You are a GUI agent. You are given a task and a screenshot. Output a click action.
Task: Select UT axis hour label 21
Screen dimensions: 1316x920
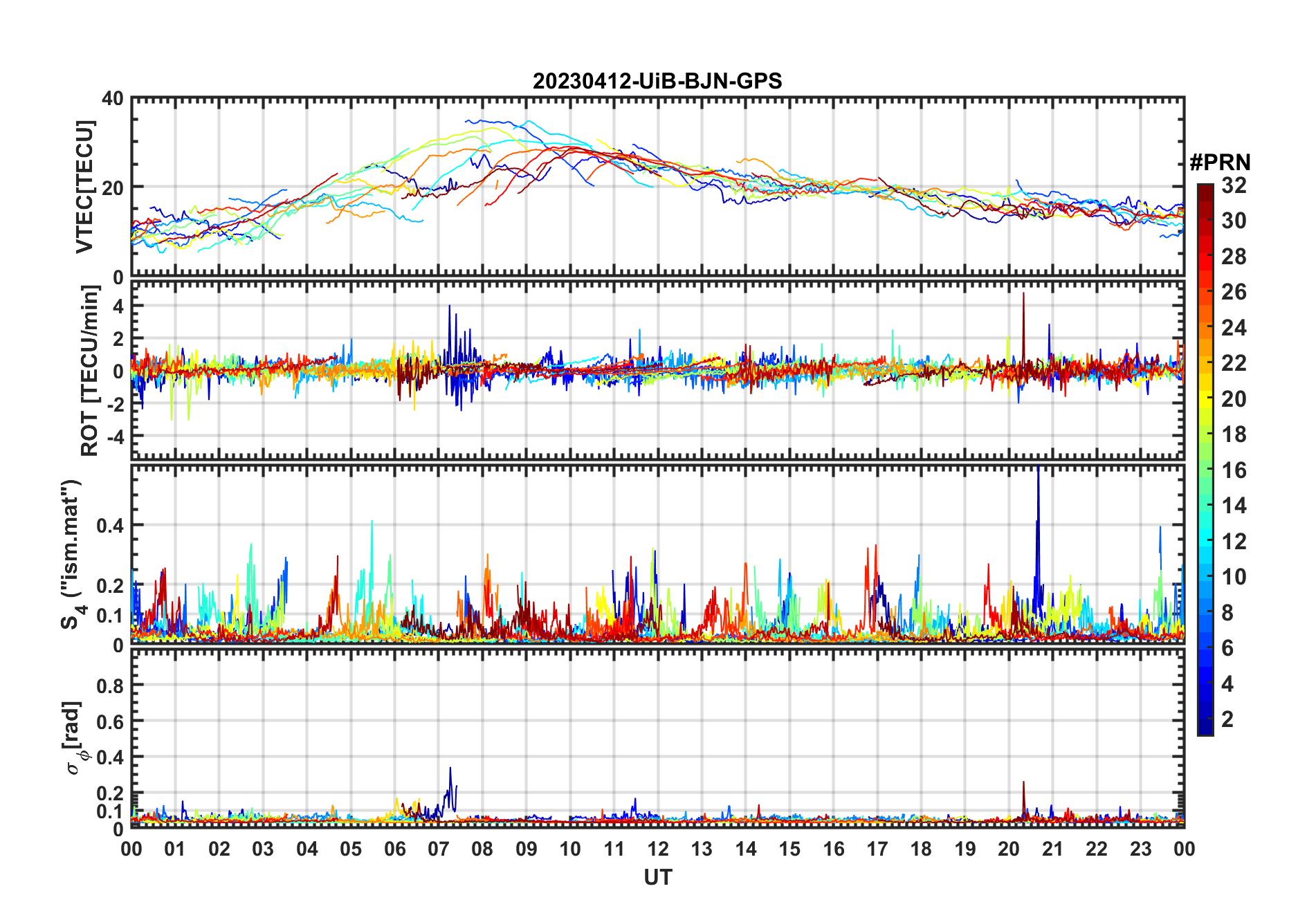pyautogui.click(x=1053, y=849)
